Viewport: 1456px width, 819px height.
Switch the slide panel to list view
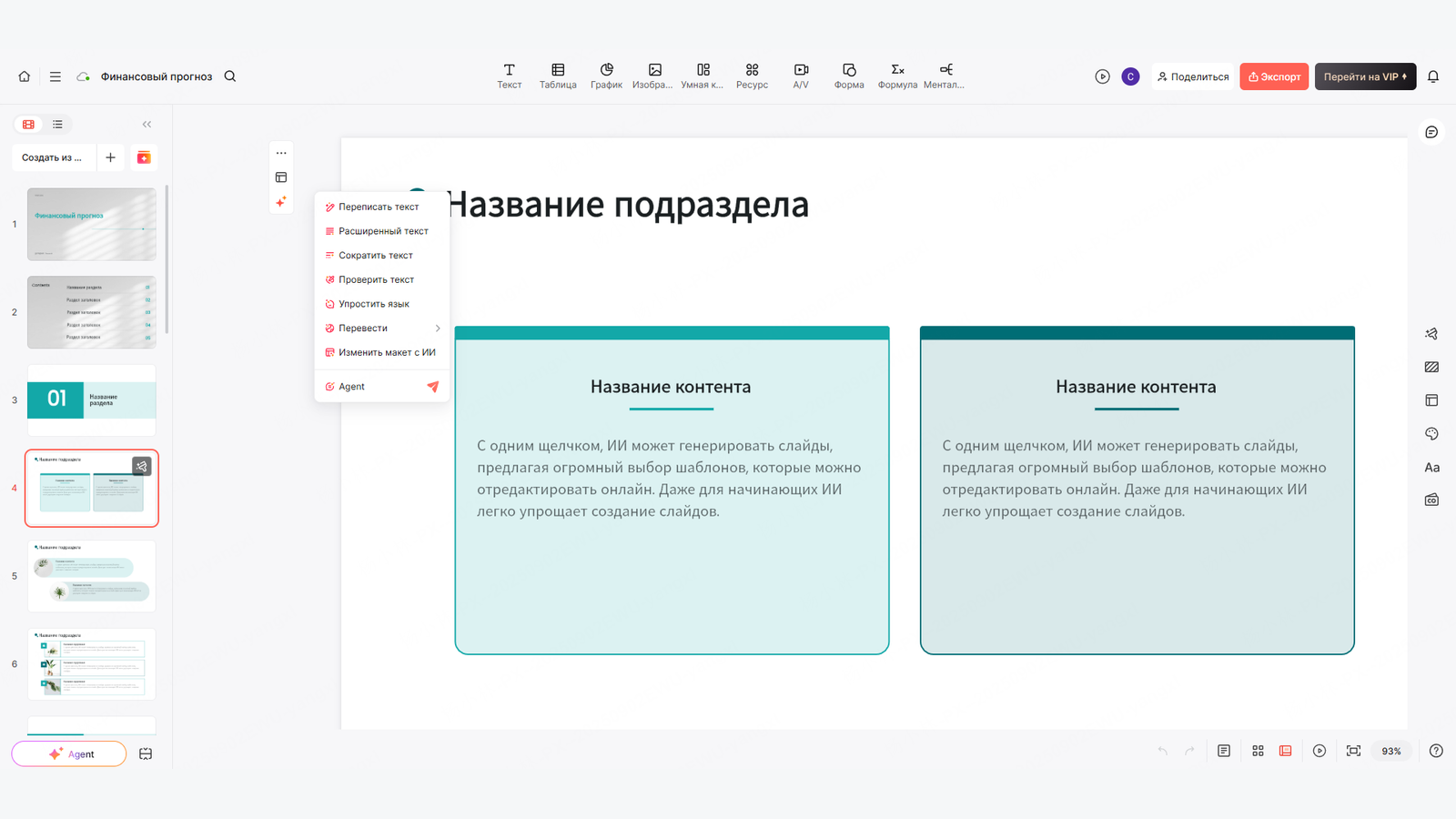[57, 125]
